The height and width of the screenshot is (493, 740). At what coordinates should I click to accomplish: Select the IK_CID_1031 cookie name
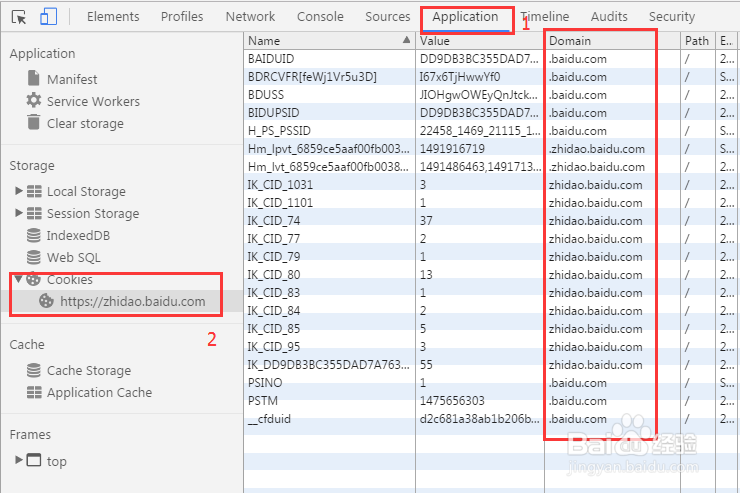pos(280,184)
